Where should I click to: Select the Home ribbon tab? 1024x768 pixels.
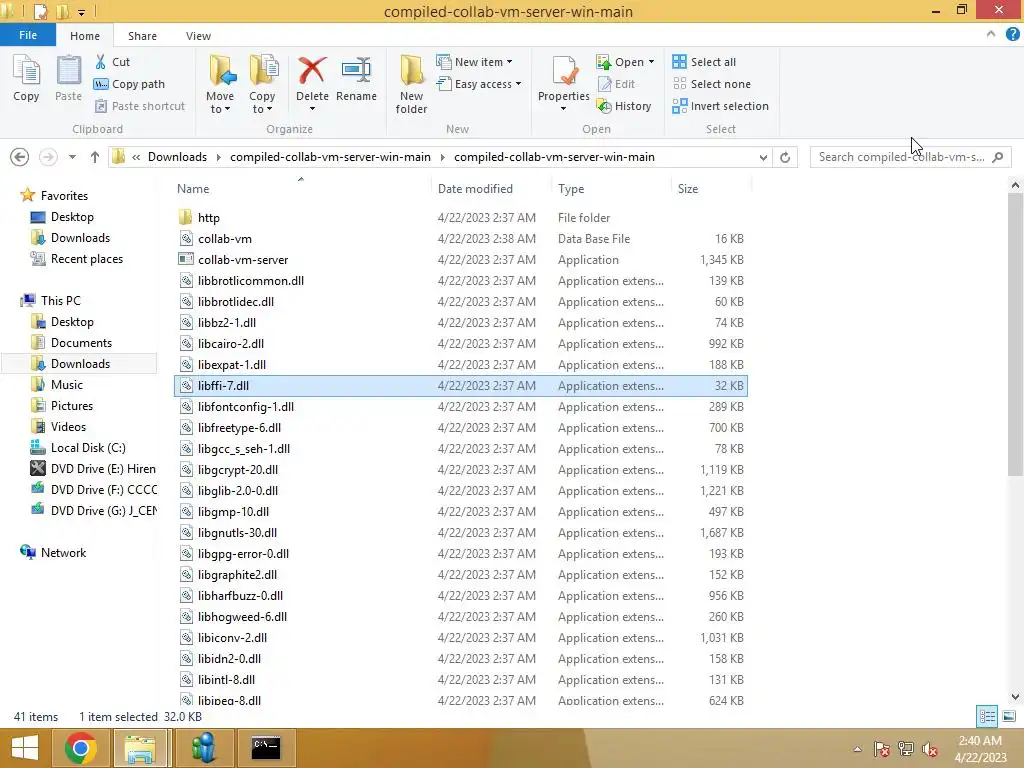85,36
